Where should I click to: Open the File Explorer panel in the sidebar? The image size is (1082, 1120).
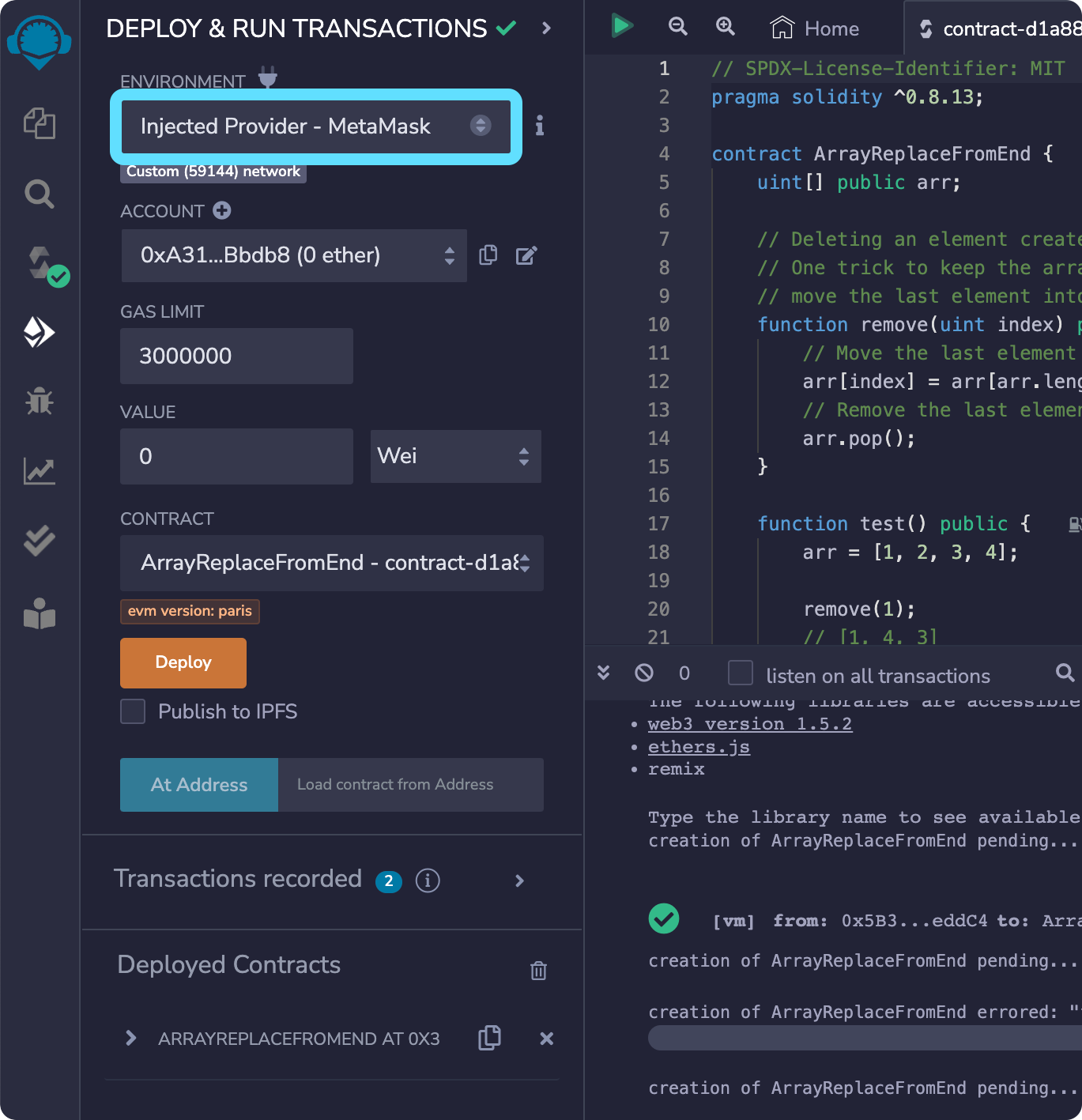(39, 124)
